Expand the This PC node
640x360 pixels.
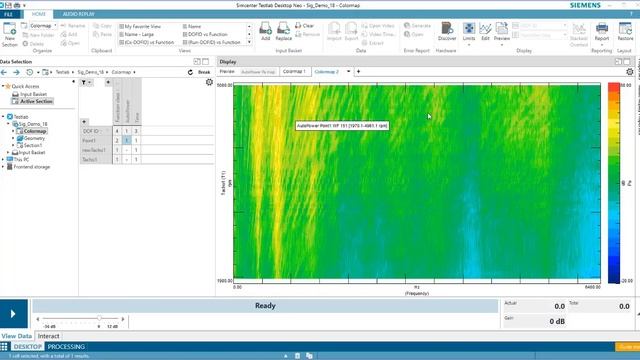click(x=3, y=160)
